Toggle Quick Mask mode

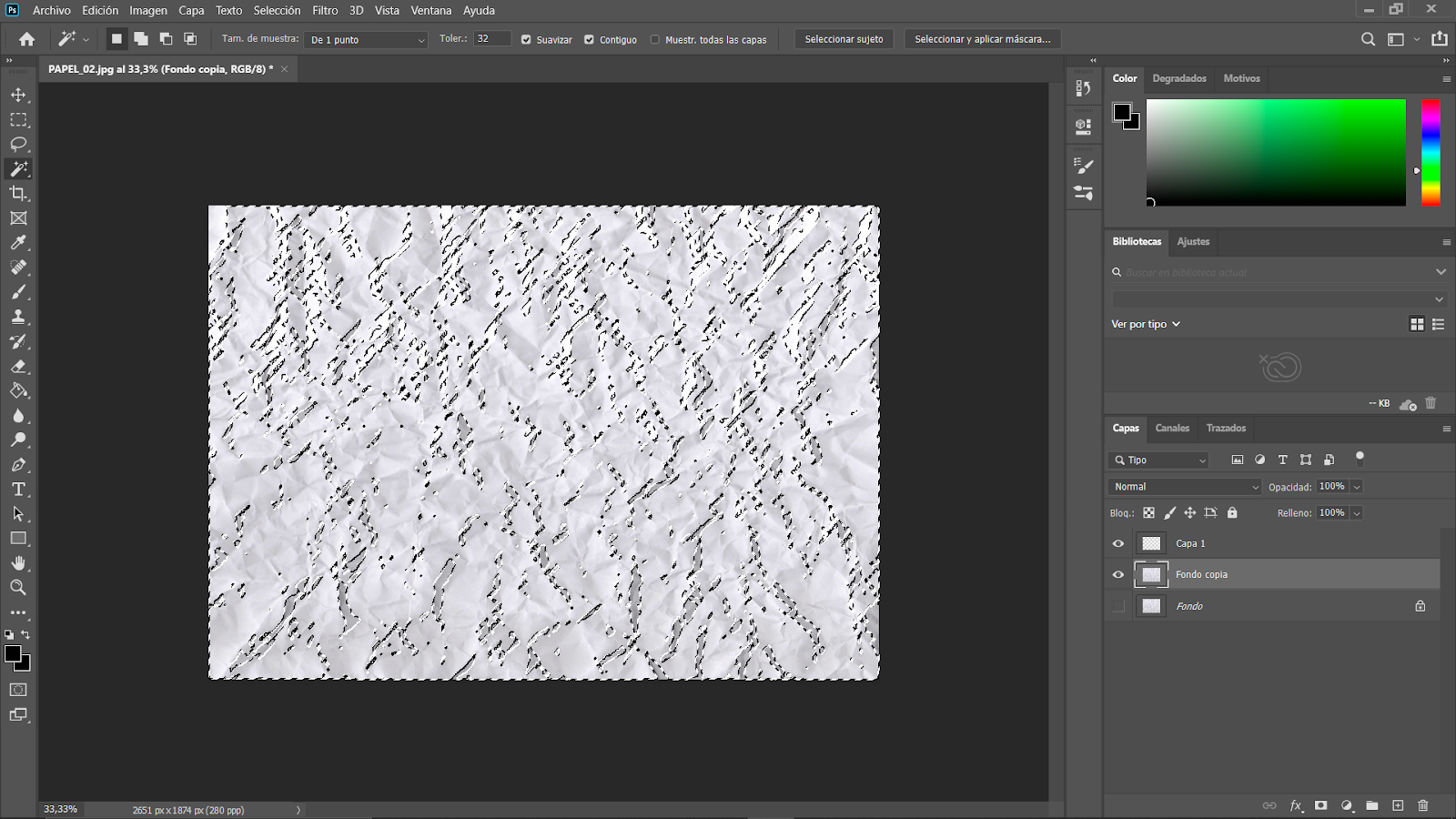pos(18,690)
